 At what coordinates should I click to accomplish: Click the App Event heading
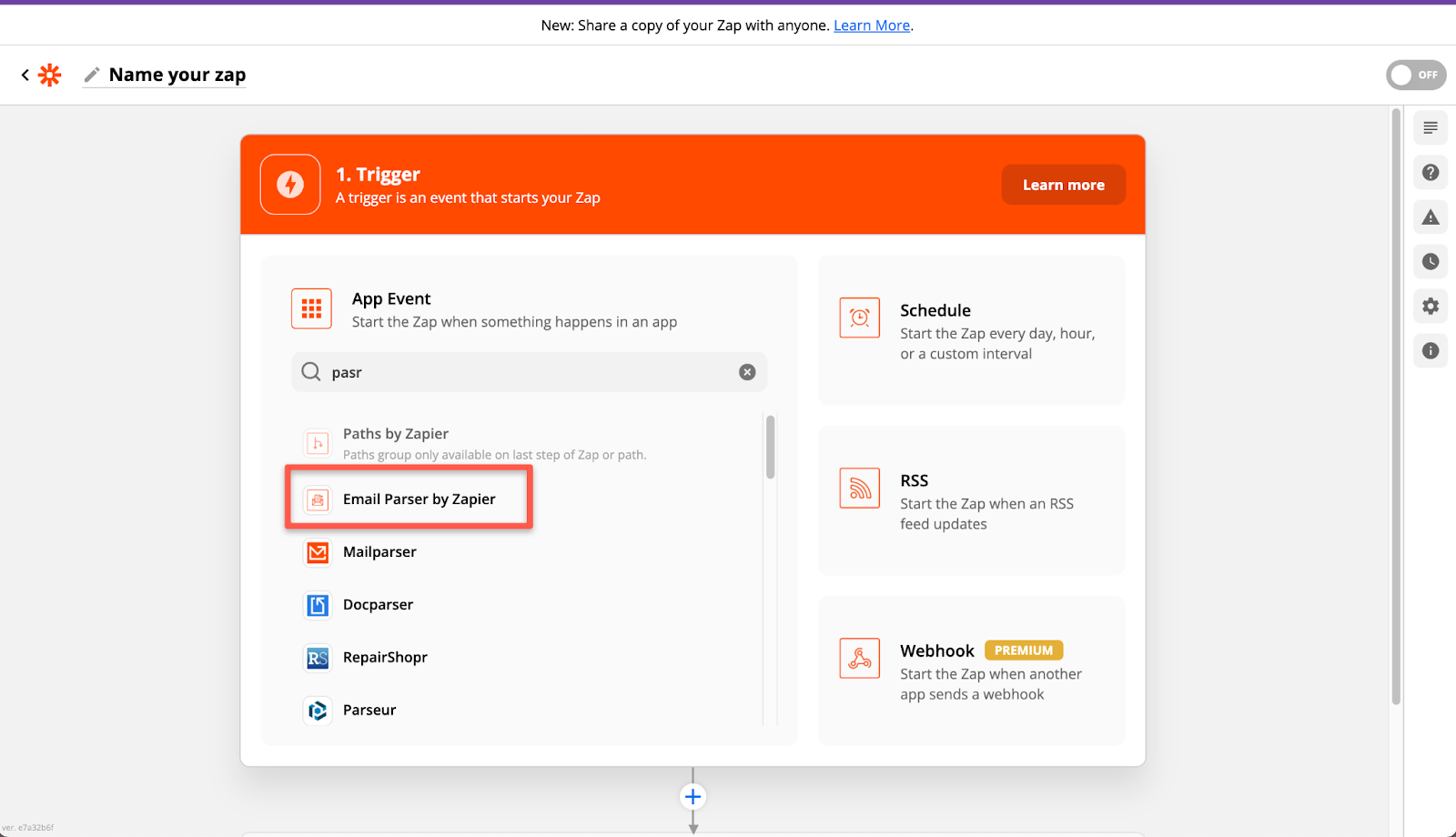[391, 299]
